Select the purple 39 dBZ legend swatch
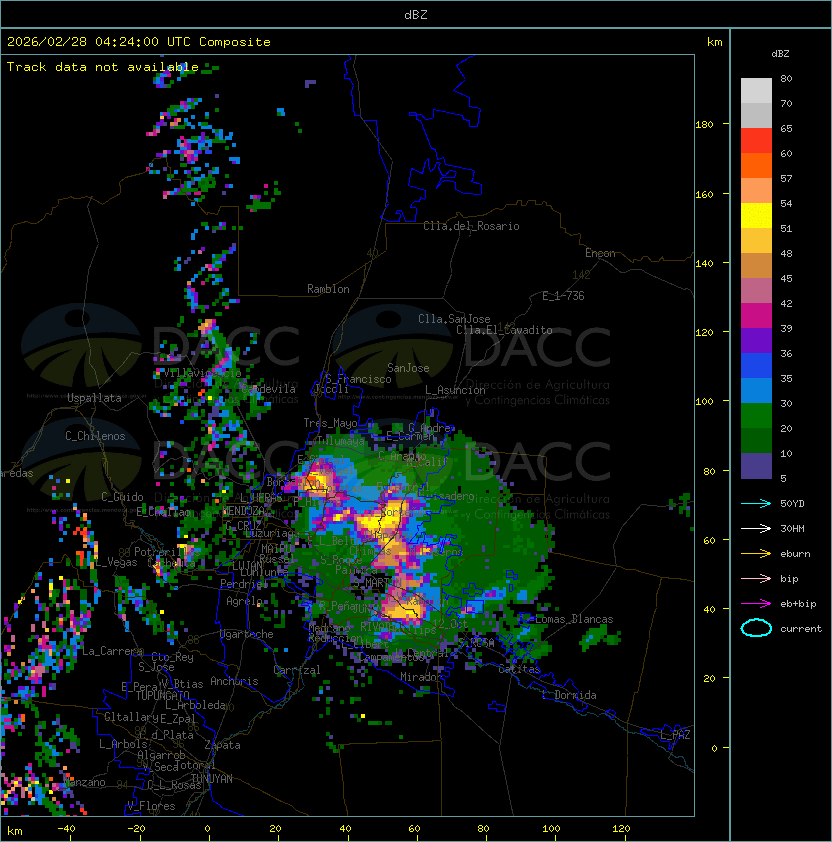This screenshot has width=832, height=842. 756,341
